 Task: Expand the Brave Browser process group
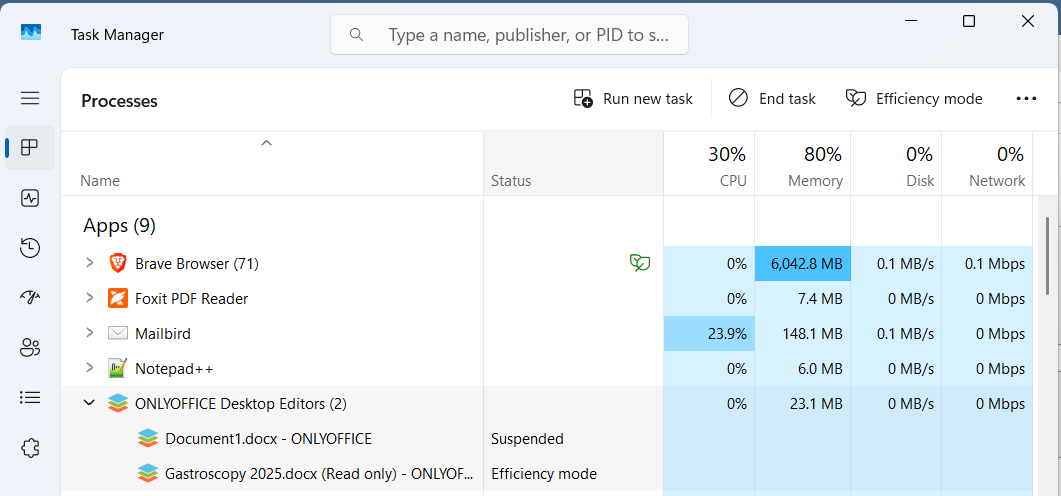point(89,263)
